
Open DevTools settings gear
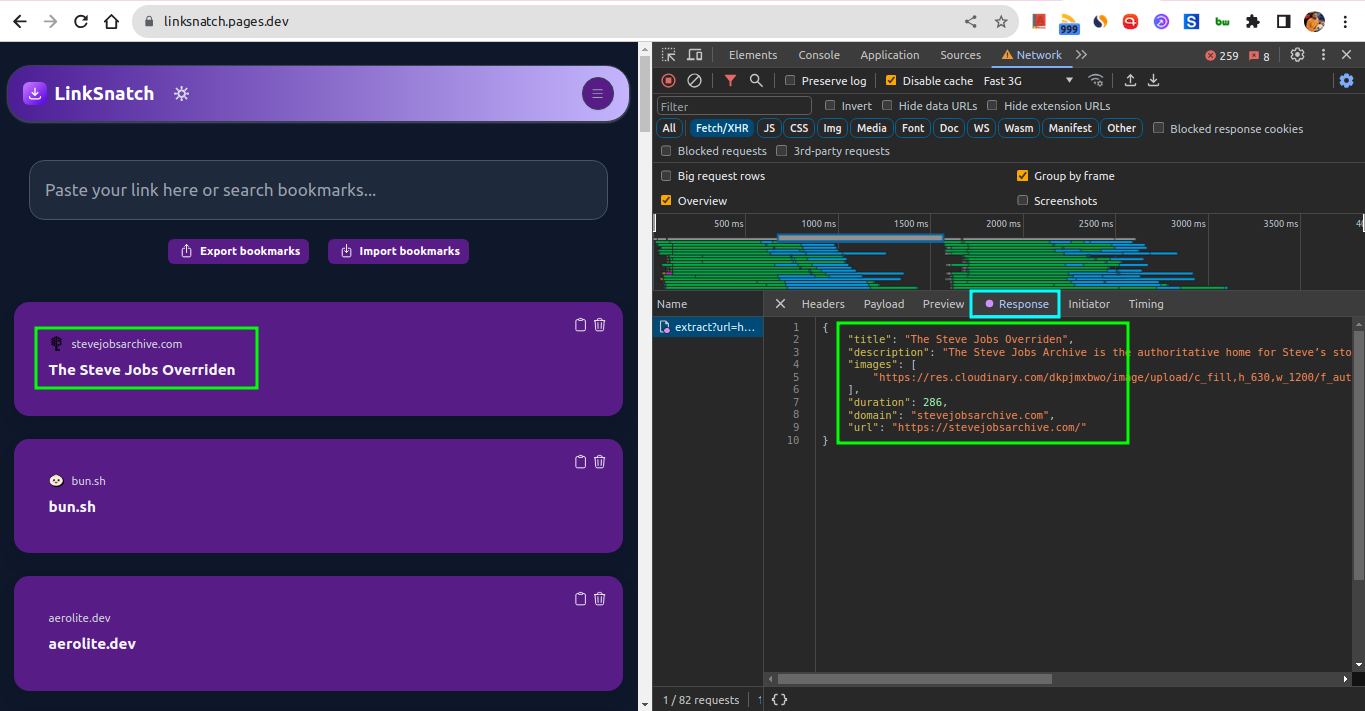[1297, 55]
